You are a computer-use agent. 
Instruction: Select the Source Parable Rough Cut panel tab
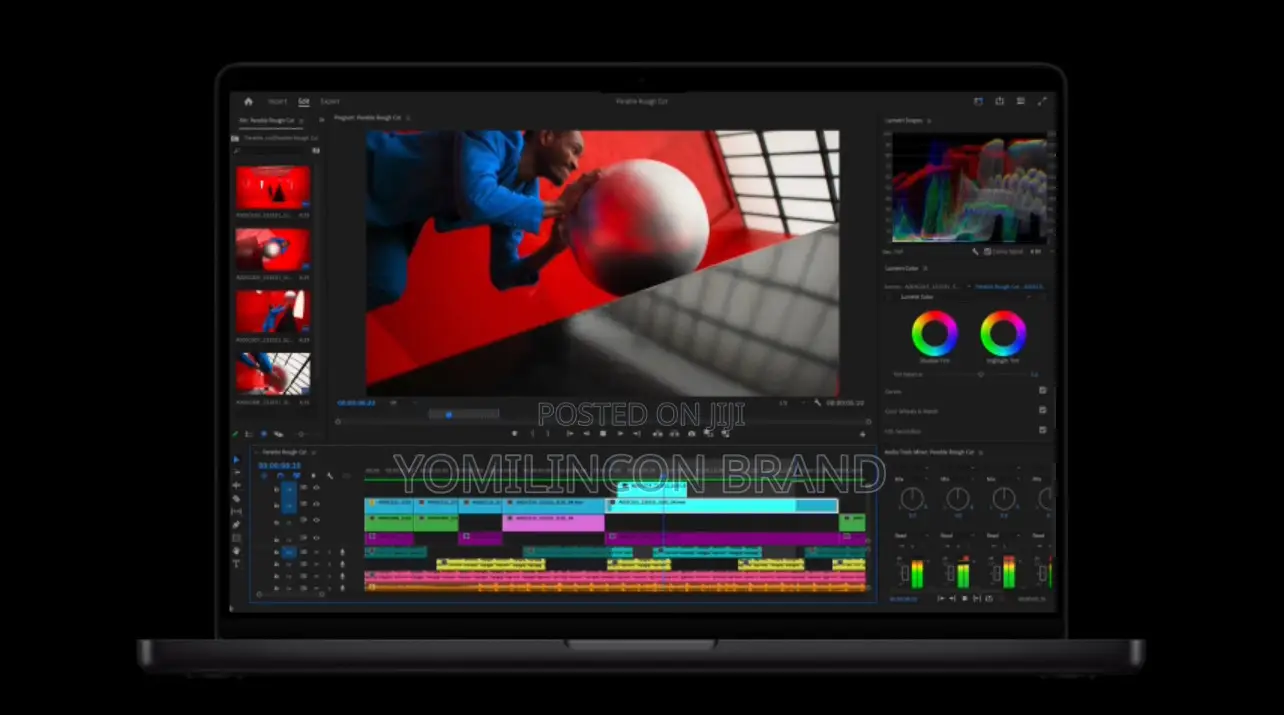[267, 120]
